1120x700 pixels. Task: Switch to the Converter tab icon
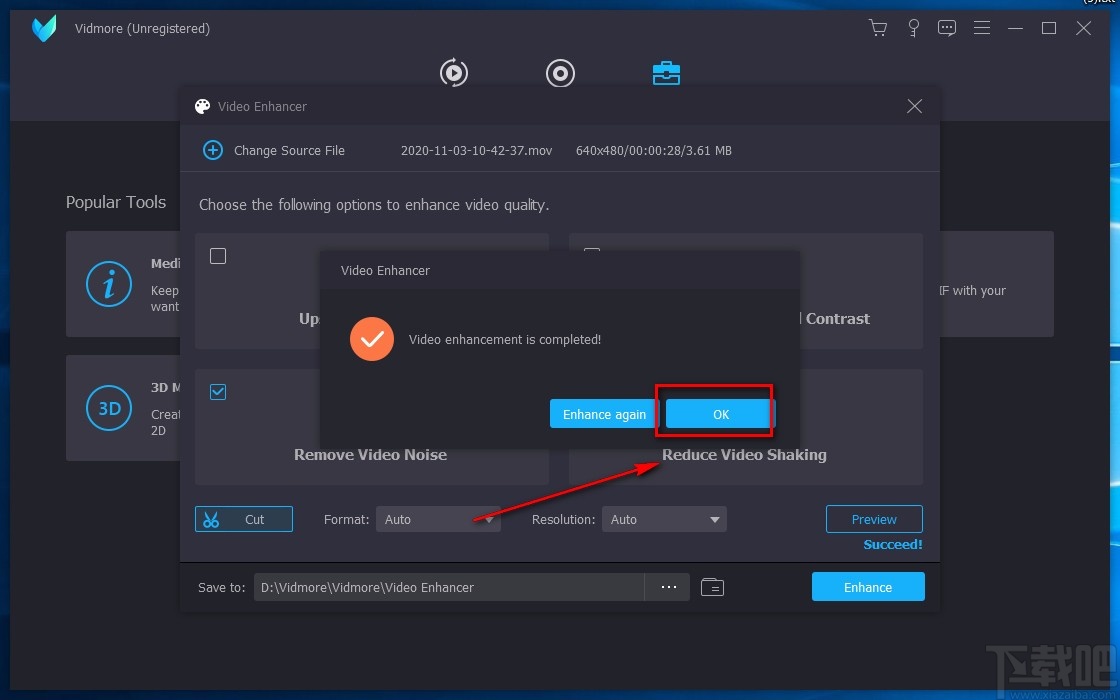[454, 73]
